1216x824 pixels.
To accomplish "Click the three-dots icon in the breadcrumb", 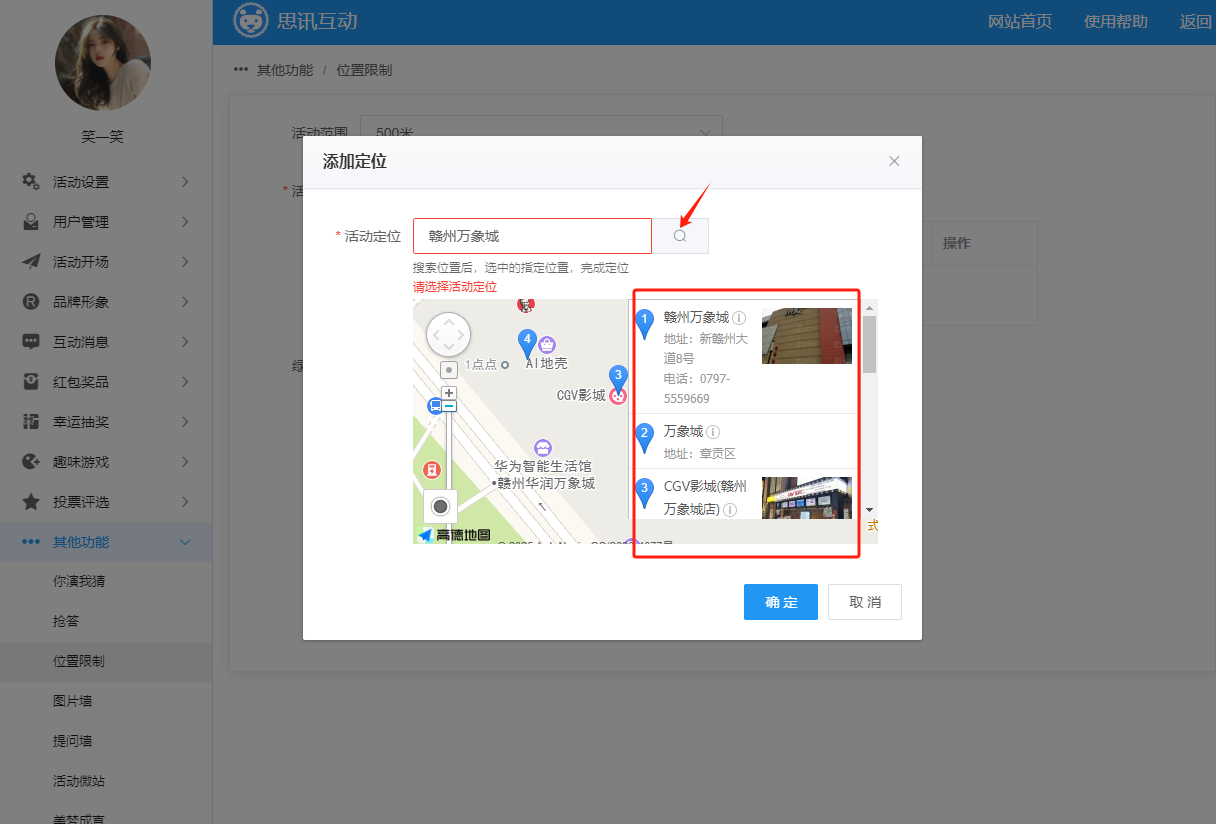I will click(240, 70).
